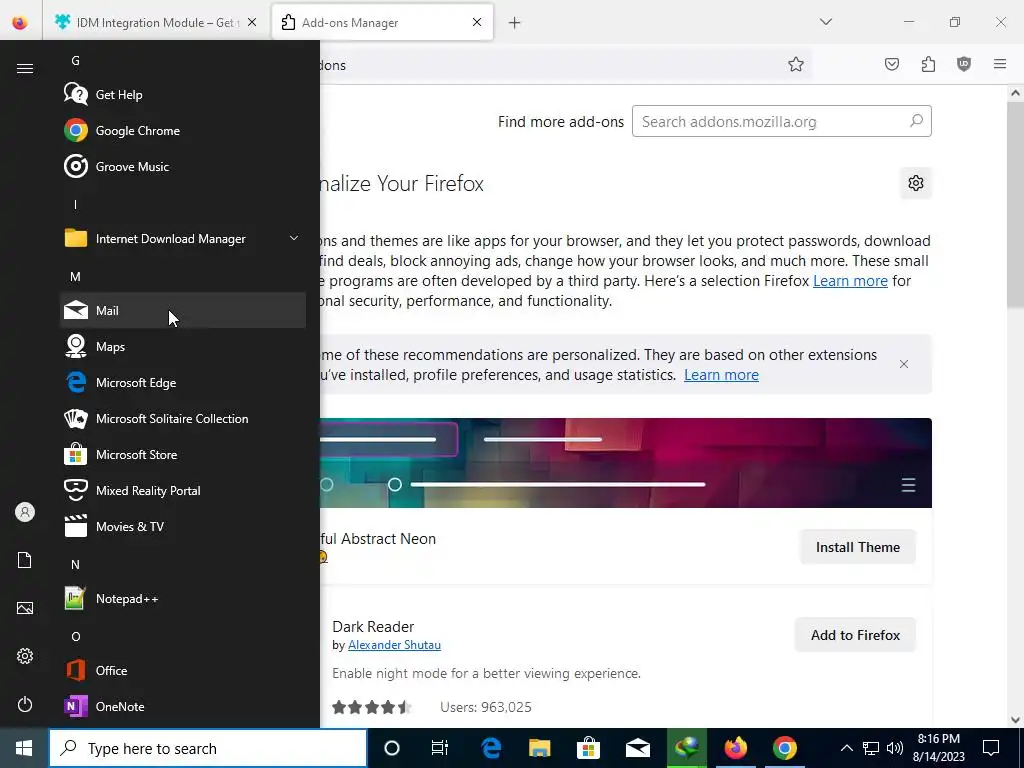Screen dimensions: 1024x768
Task: Open Microsoft Store from Start list
Action: pos(183,455)
